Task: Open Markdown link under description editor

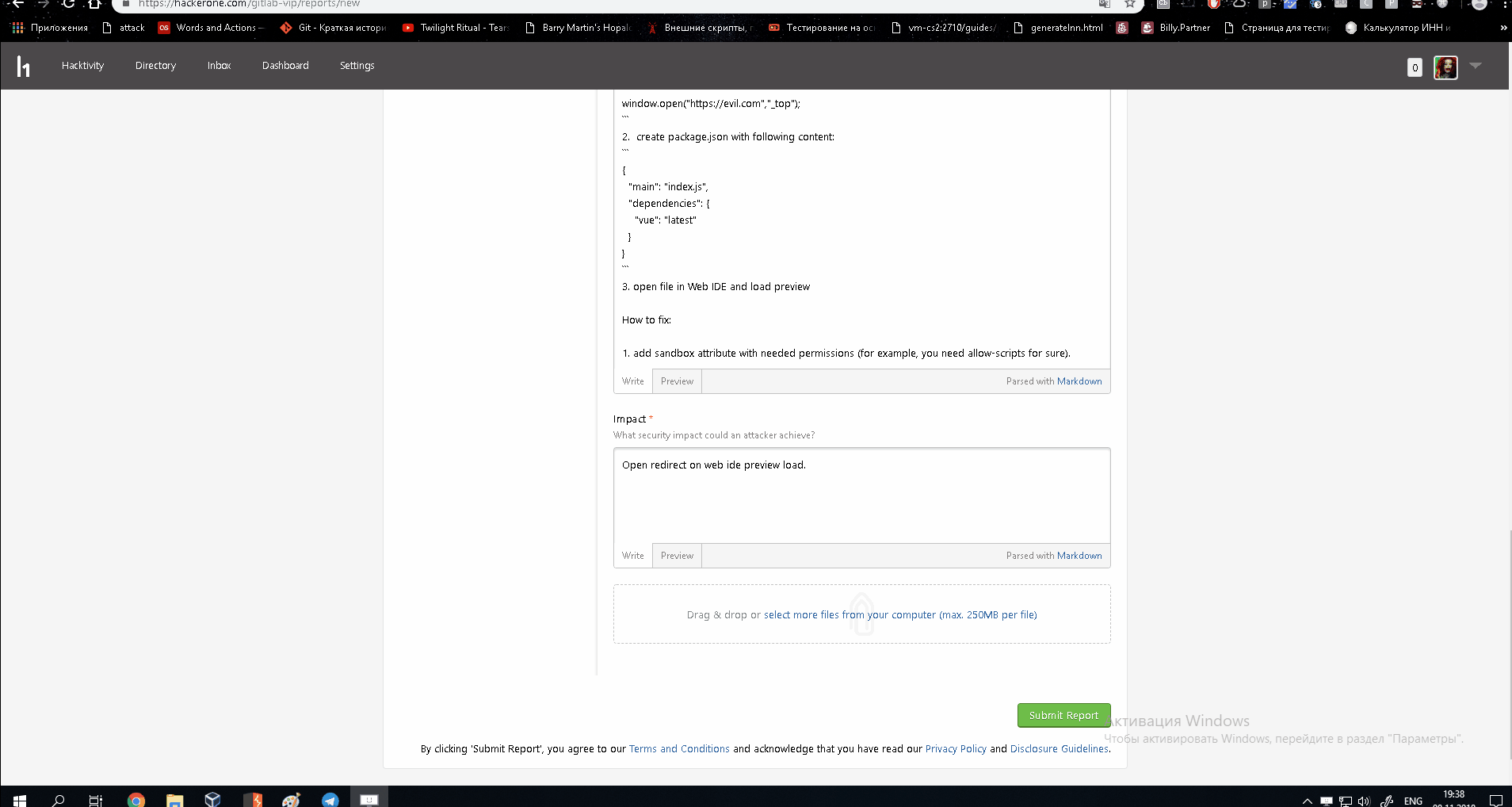Action: [x=1079, y=381]
